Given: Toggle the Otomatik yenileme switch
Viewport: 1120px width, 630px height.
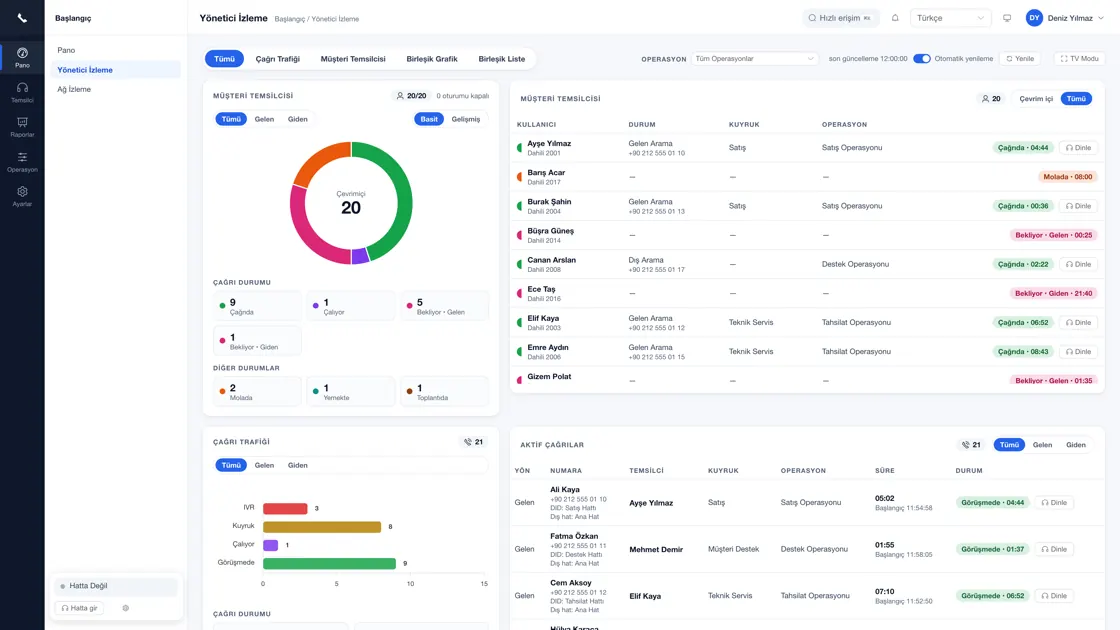Looking at the screenshot, I should pyautogui.click(x=921, y=59).
